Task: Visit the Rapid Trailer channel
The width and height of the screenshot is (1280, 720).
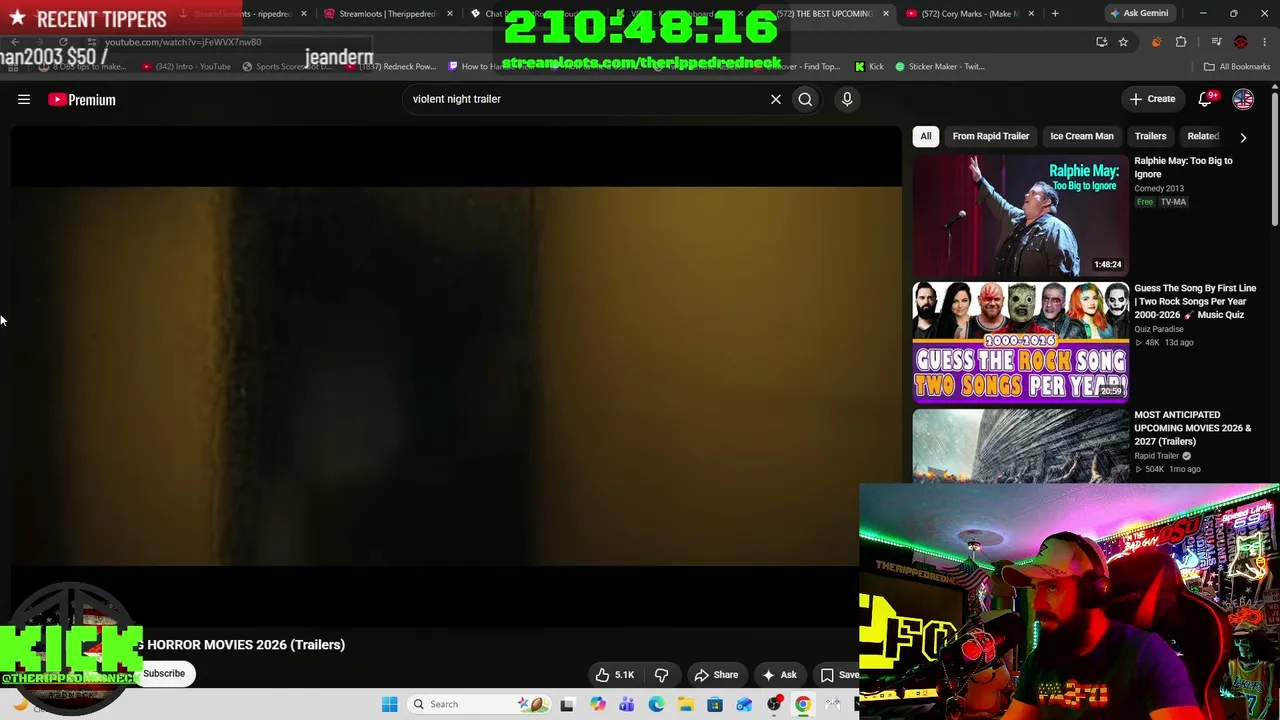Action: [1156, 456]
